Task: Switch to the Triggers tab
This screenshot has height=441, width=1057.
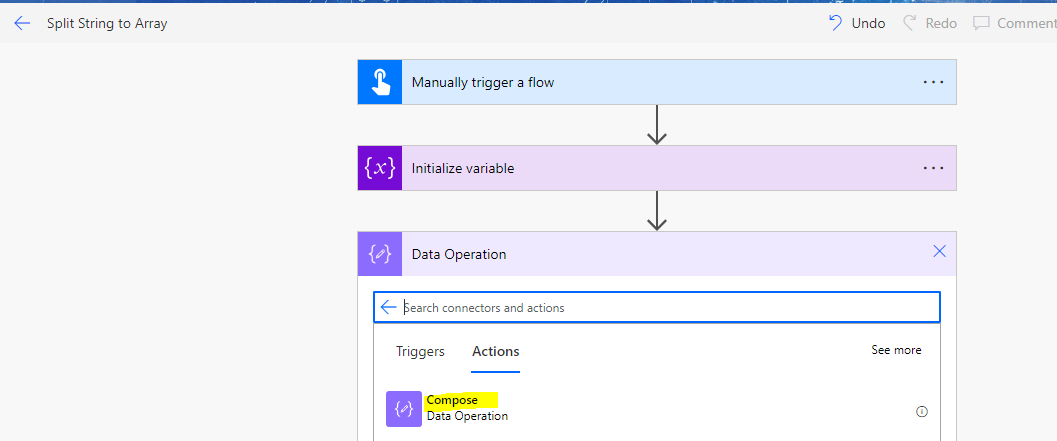Action: [420, 351]
